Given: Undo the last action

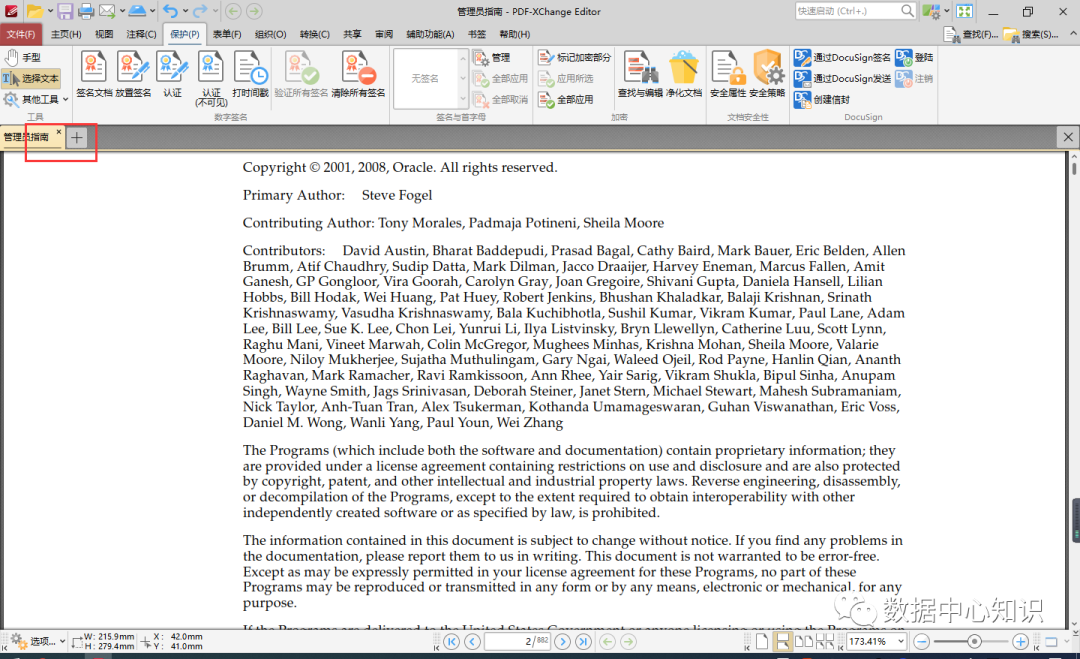Looking at the screenshot, I should [x=170, y=11].
